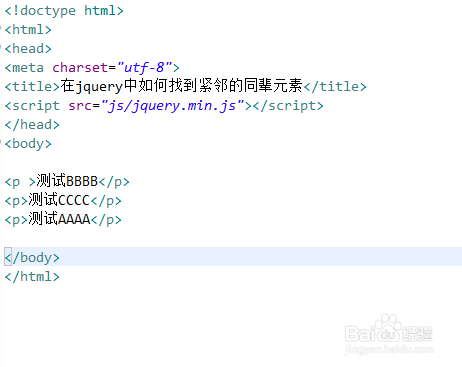Click the text 测试CCCC
This screenshot has width=462, height=367.
(x=59, y=200)
